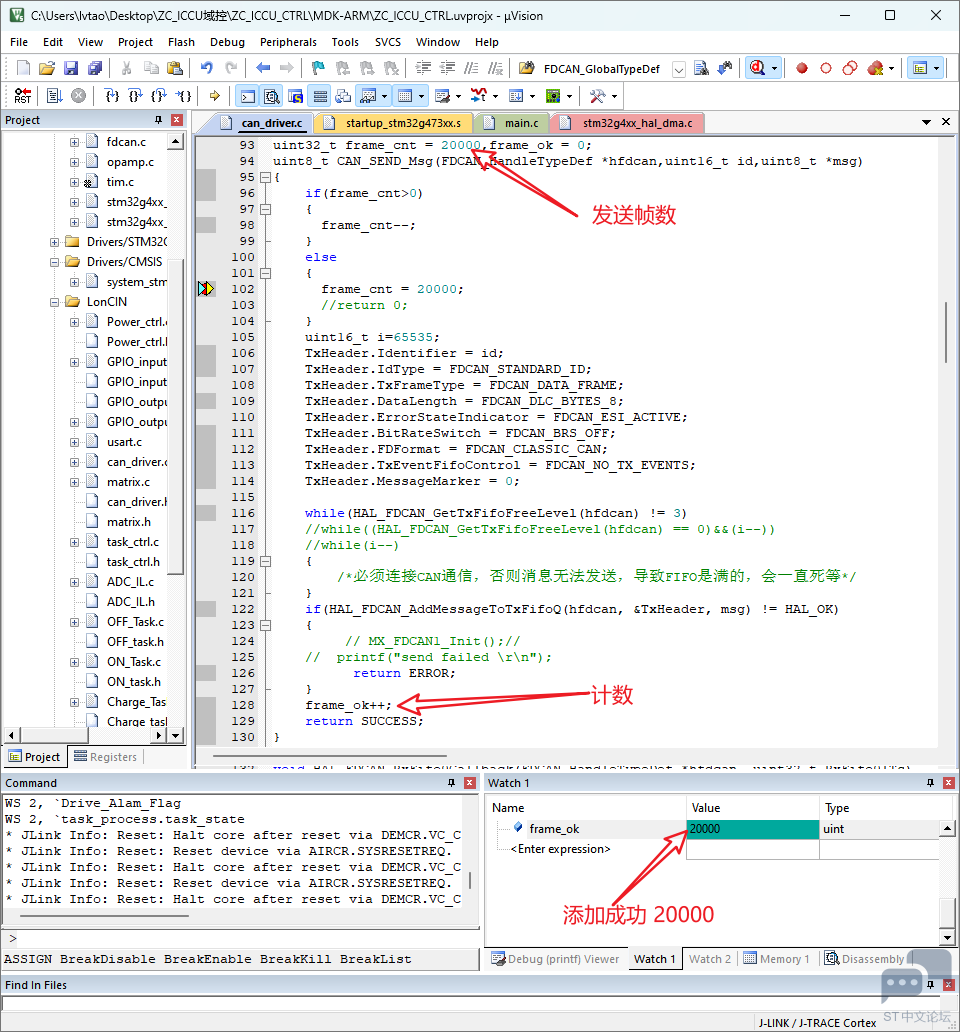
Task: Collapse the LonCIN group
Action: (55, 302)
